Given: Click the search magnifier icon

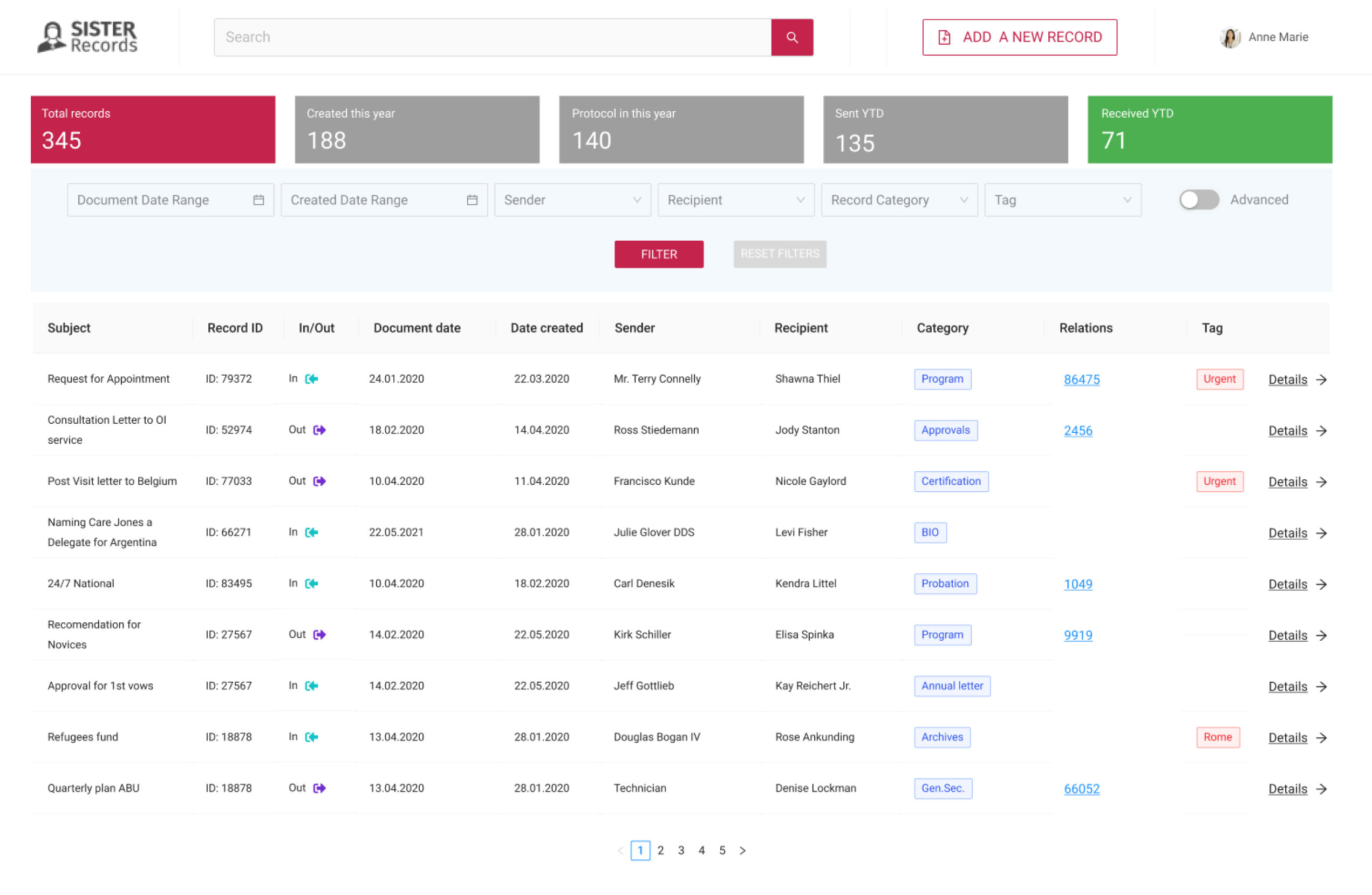Looking at the screenshot, I should (x=792, y=37).
